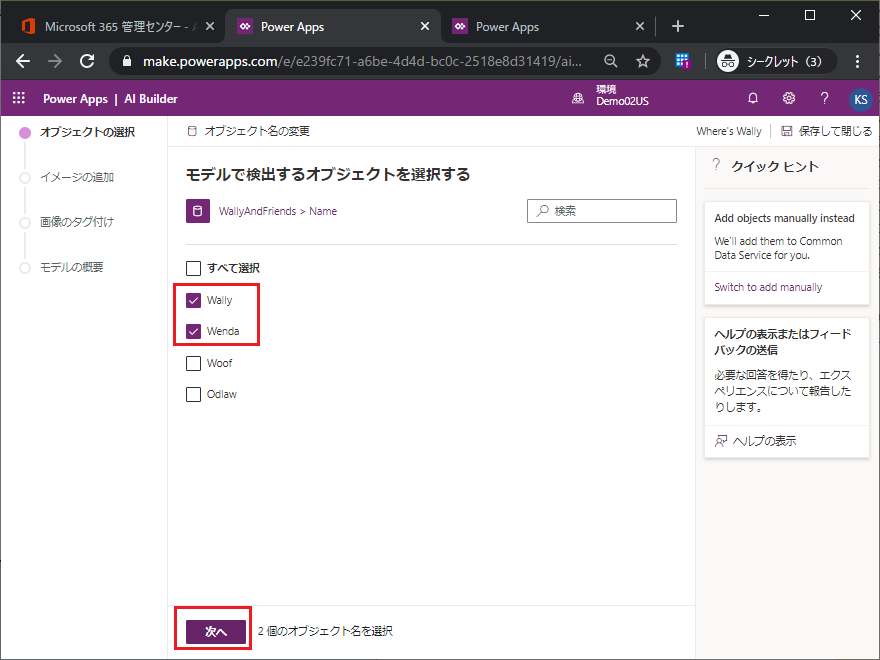
Task: Uncheck the Wenda checkbox
Action: point(194,331)
